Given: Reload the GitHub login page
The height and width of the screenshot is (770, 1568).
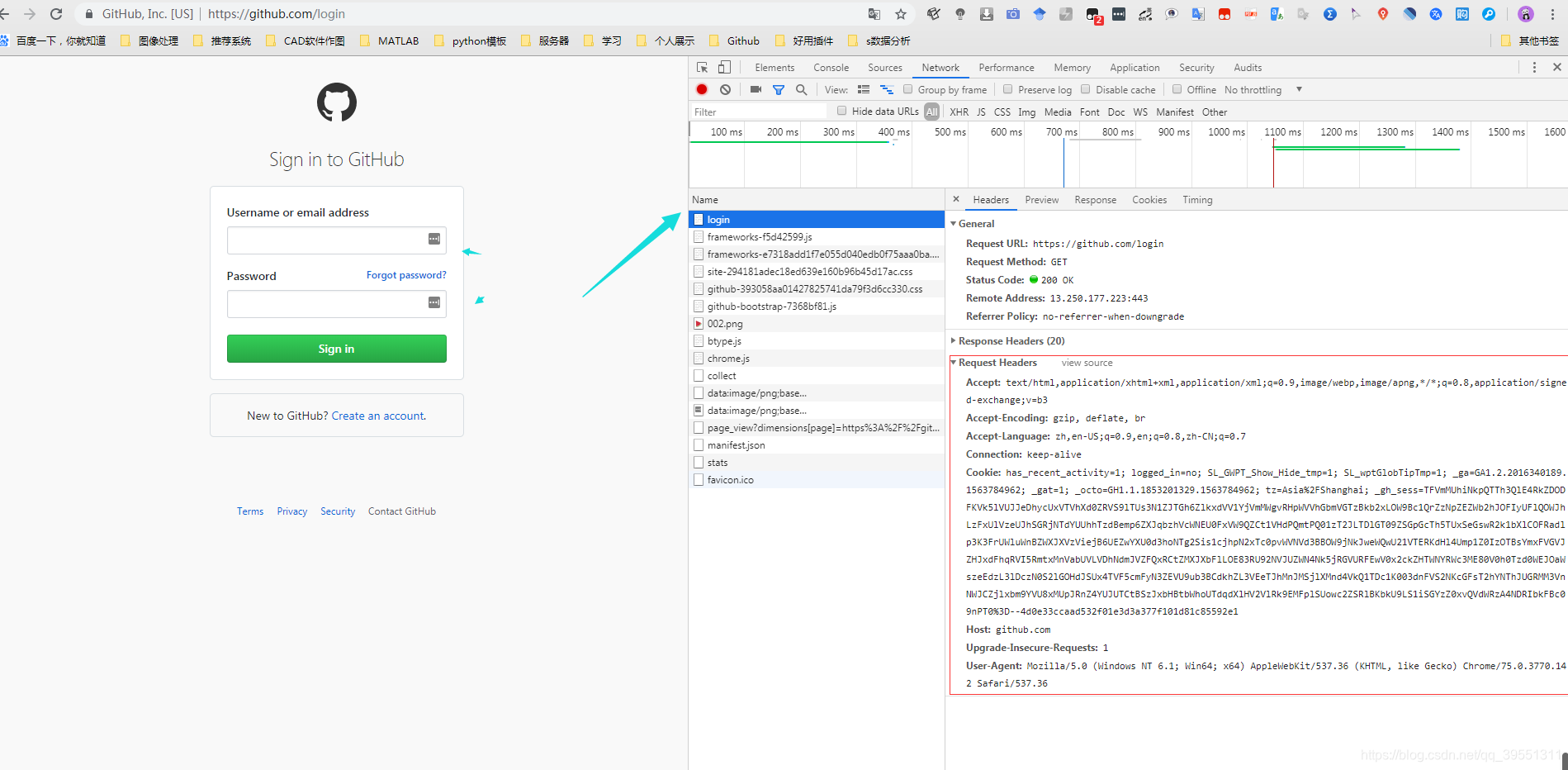Looking at the screenshot, I should click(x=56, y=14).
